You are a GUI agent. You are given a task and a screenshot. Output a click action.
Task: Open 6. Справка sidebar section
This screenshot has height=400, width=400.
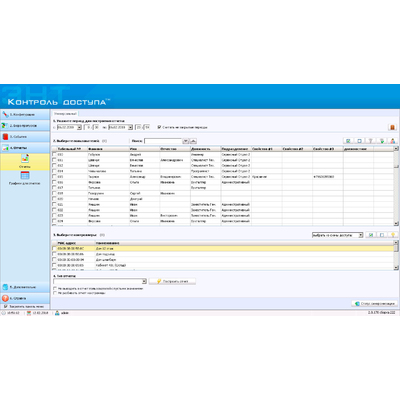click(x=25, y=298)
